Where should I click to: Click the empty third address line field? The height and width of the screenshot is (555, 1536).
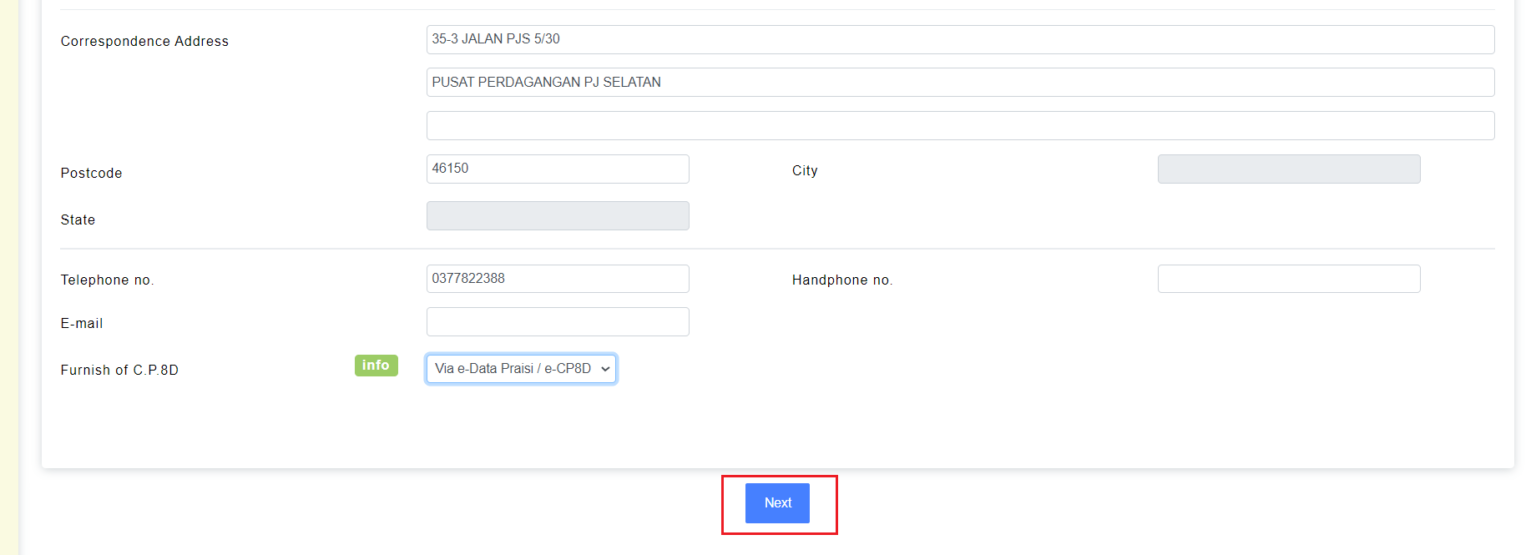960,126
